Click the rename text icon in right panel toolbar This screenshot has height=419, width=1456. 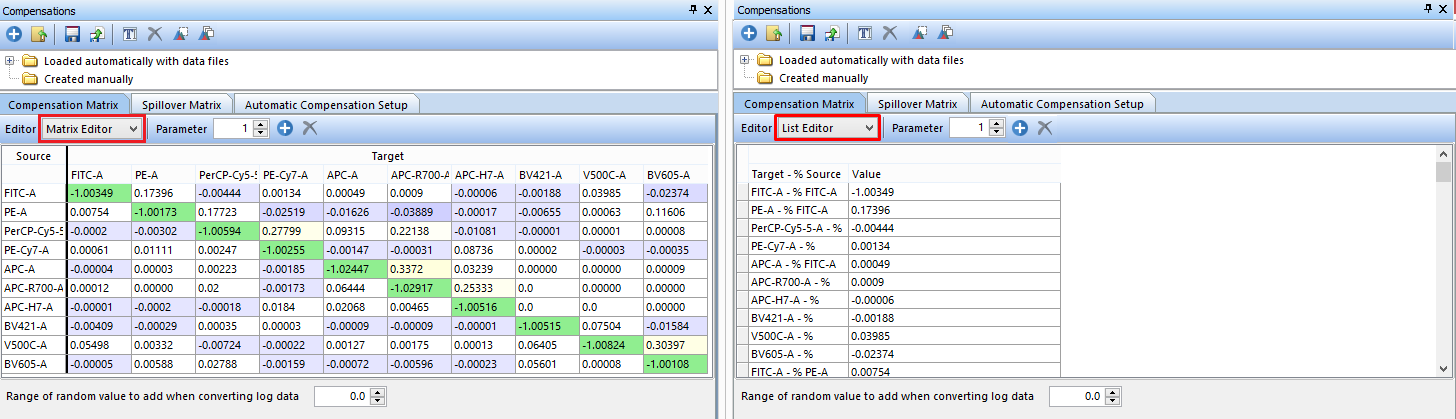(865, 34)
